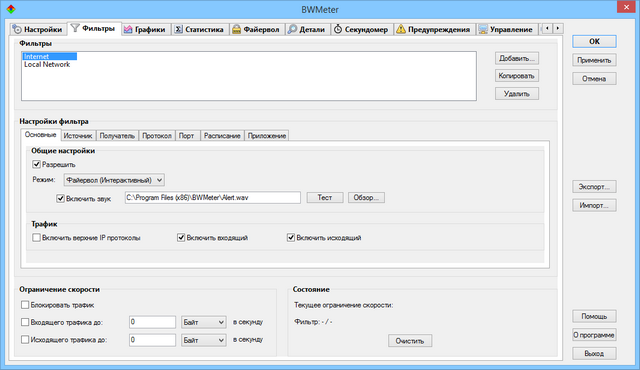Click the Выход button

click(594, 353)
